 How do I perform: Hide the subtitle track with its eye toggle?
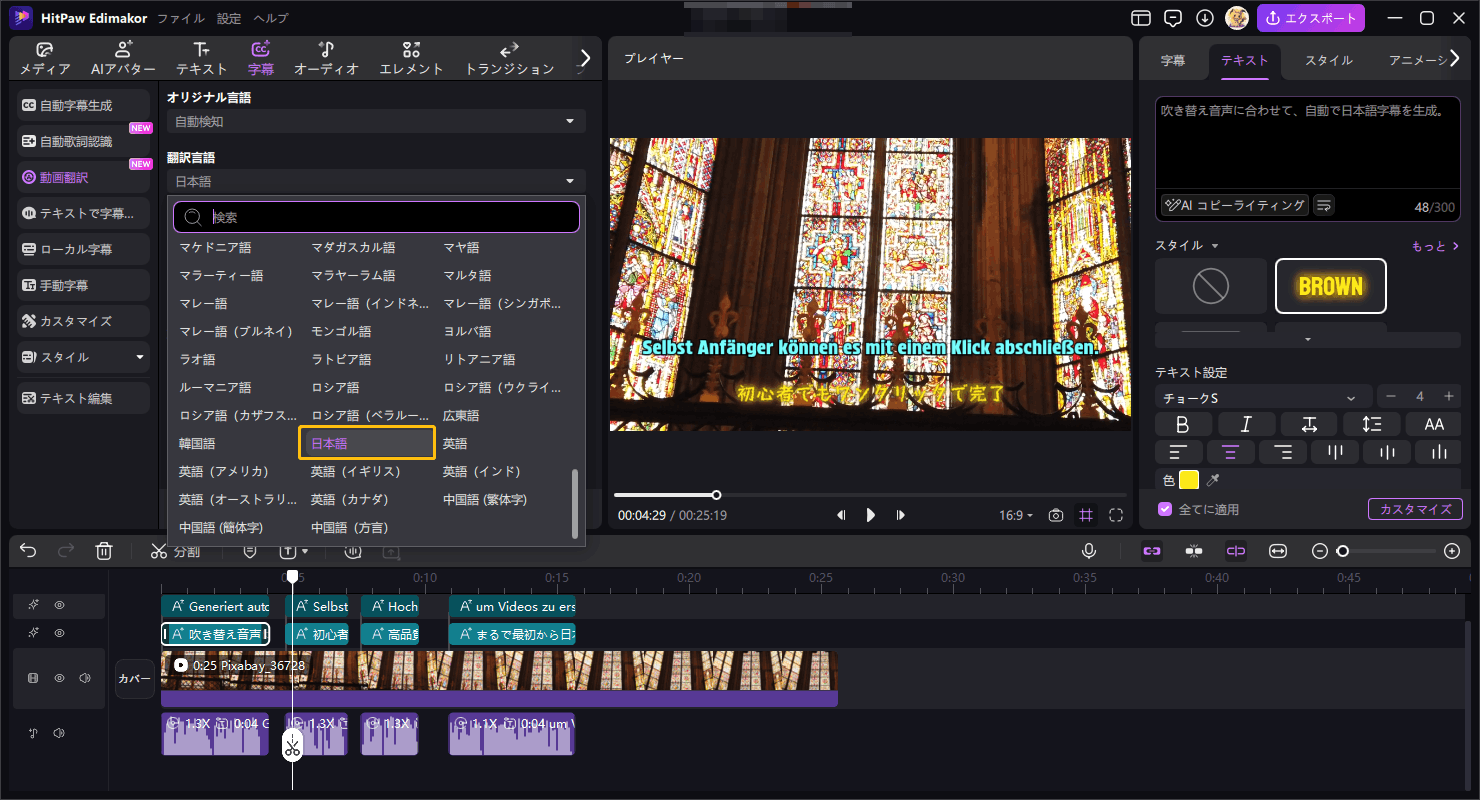[x=60, y=605]
